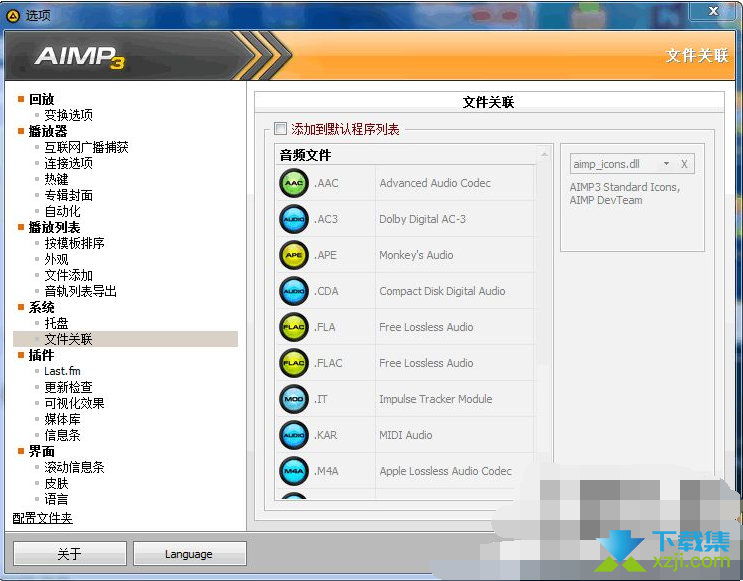Viewport: 743px width, 581px height.
Task: Select the .M4A extension text
Action: 326,471
